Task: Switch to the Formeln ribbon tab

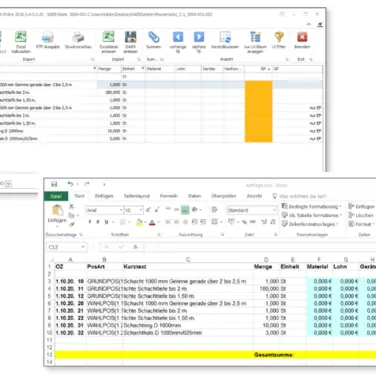Action: [169, 196]
